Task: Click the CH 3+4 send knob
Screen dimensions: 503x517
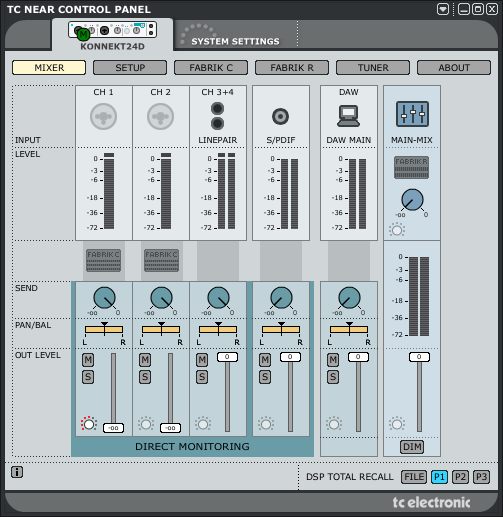Action: 218,298
